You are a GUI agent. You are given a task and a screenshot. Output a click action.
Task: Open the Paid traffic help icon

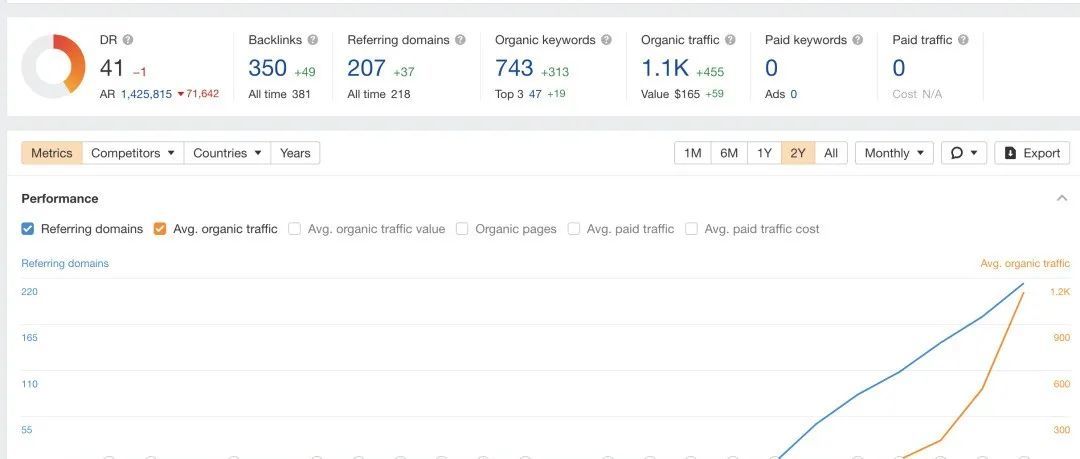click(x=963, y=40)
